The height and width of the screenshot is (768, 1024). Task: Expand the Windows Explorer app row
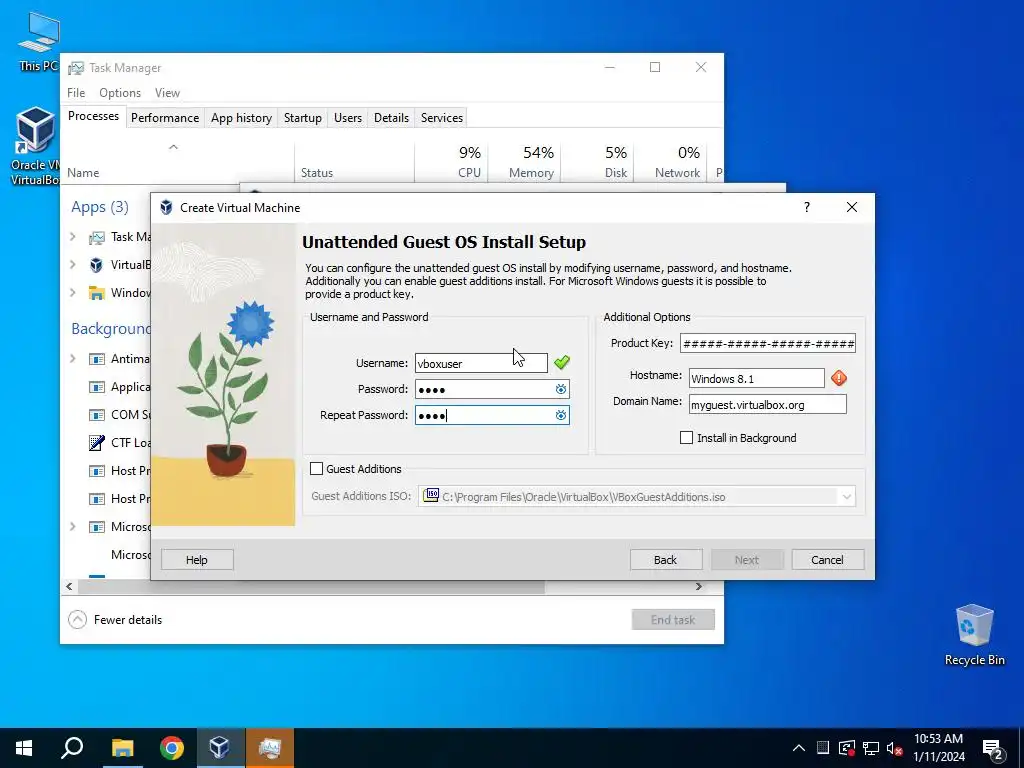72,293
